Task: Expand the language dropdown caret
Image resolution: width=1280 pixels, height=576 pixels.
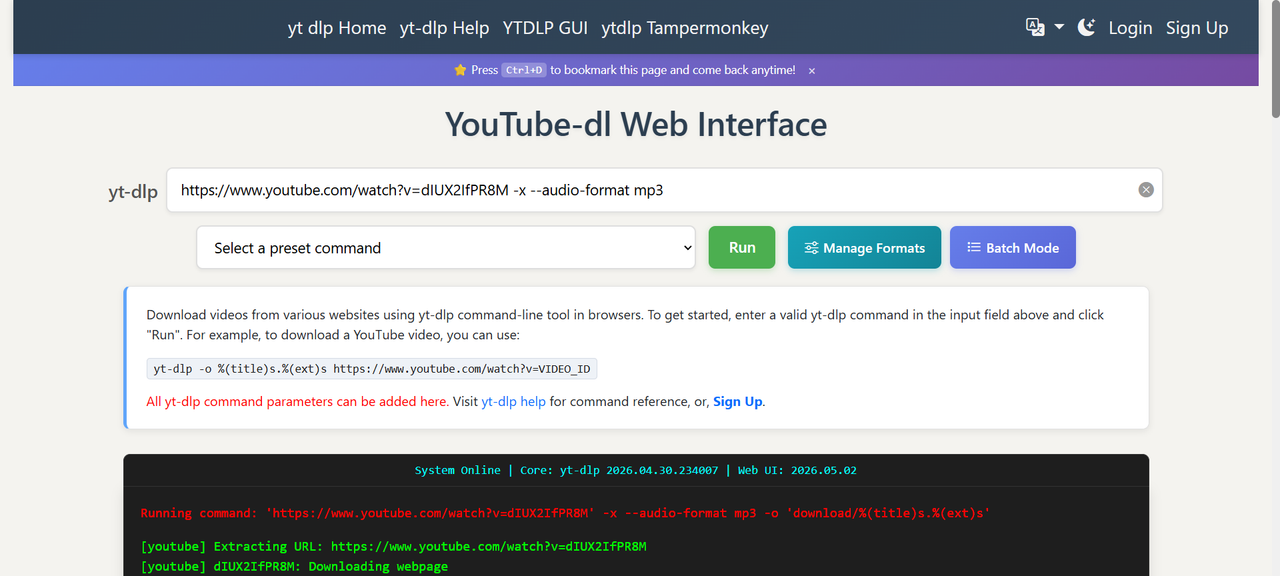Action: [1059, 28]
